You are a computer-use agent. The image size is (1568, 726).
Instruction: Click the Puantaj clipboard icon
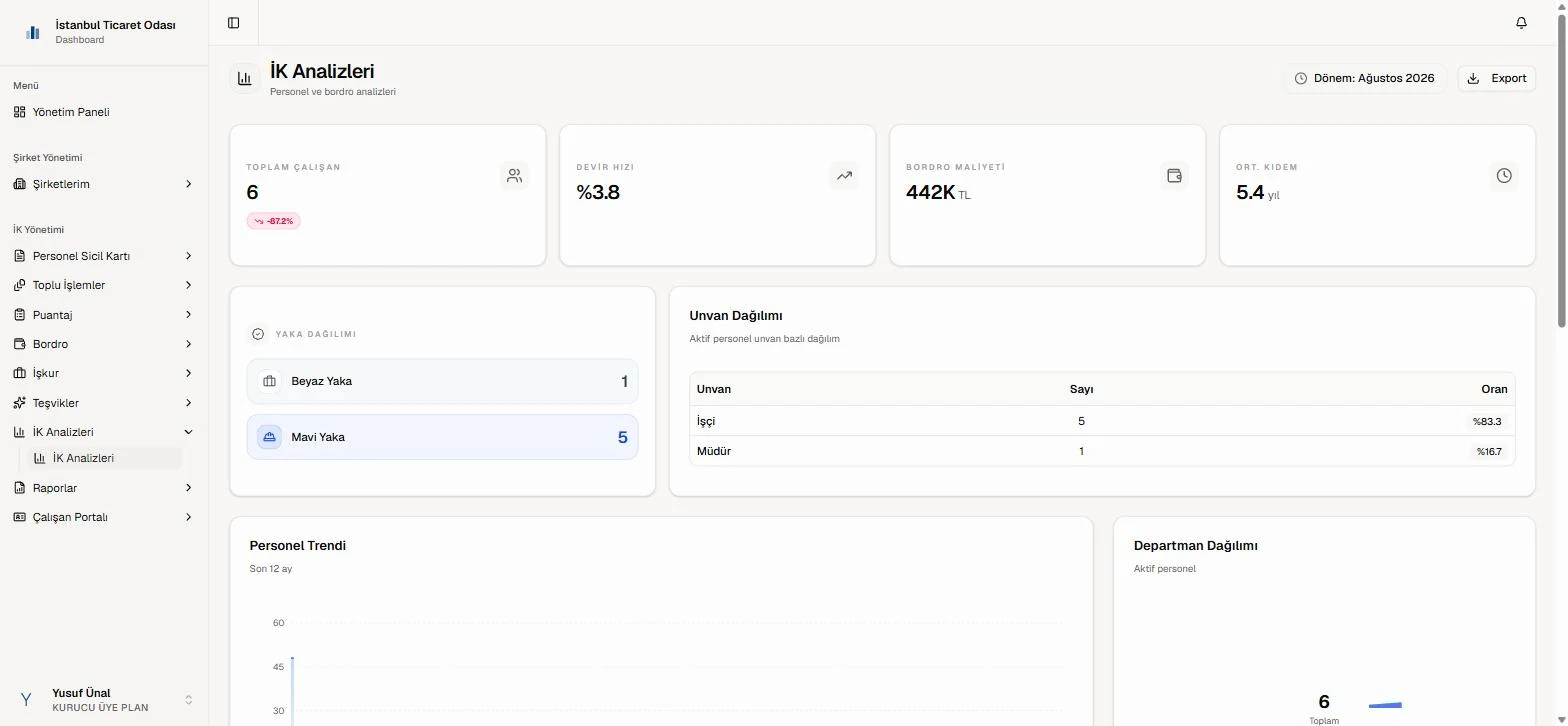coord(19,315)
